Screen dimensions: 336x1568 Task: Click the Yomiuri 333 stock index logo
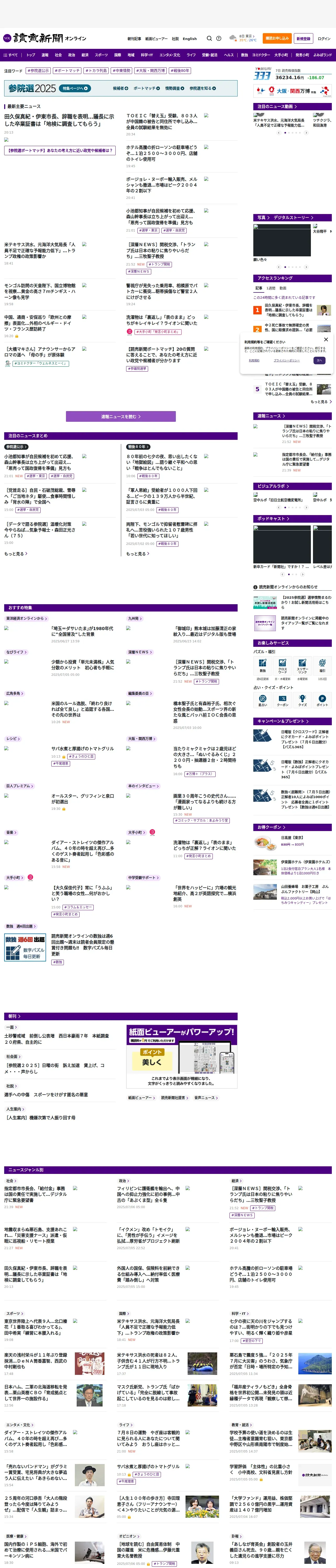pyautogui.click(x=262, y=74)
